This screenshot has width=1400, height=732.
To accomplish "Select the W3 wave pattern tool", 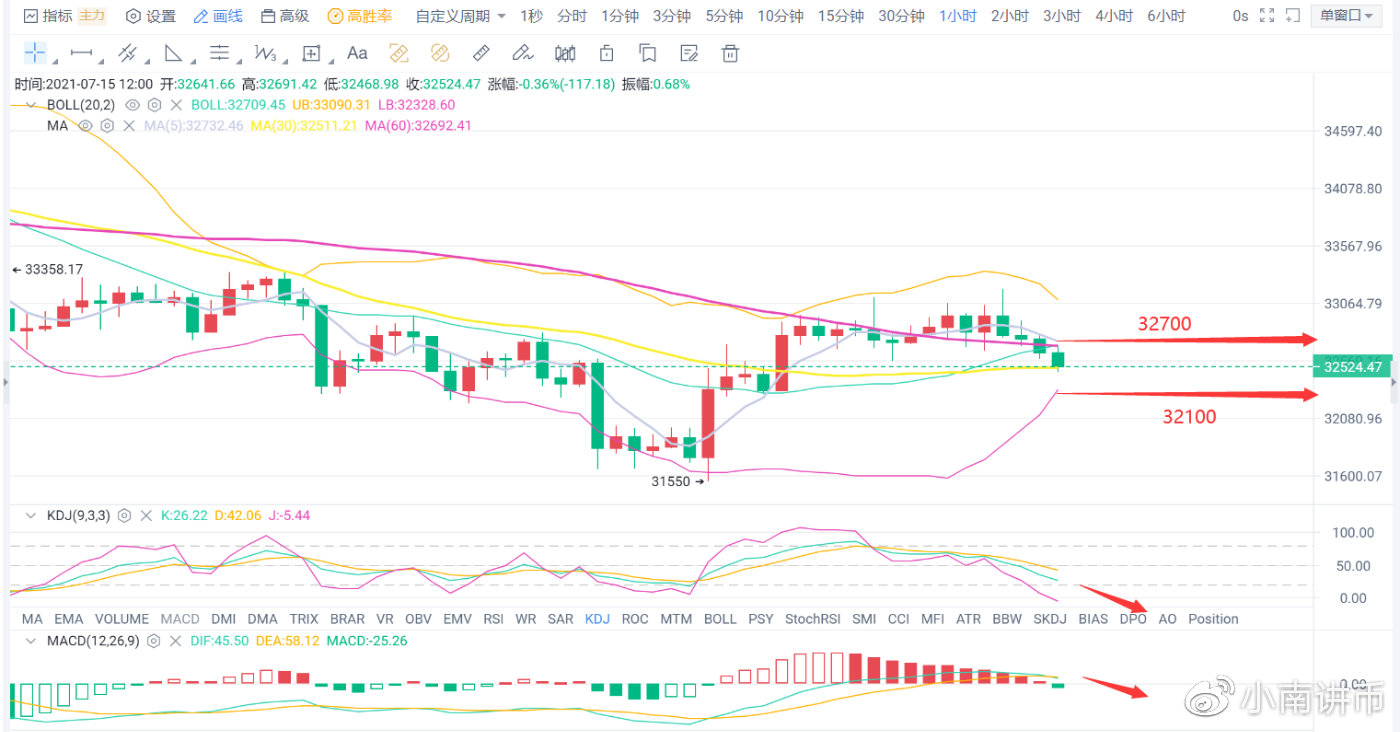I will (265, 53).
